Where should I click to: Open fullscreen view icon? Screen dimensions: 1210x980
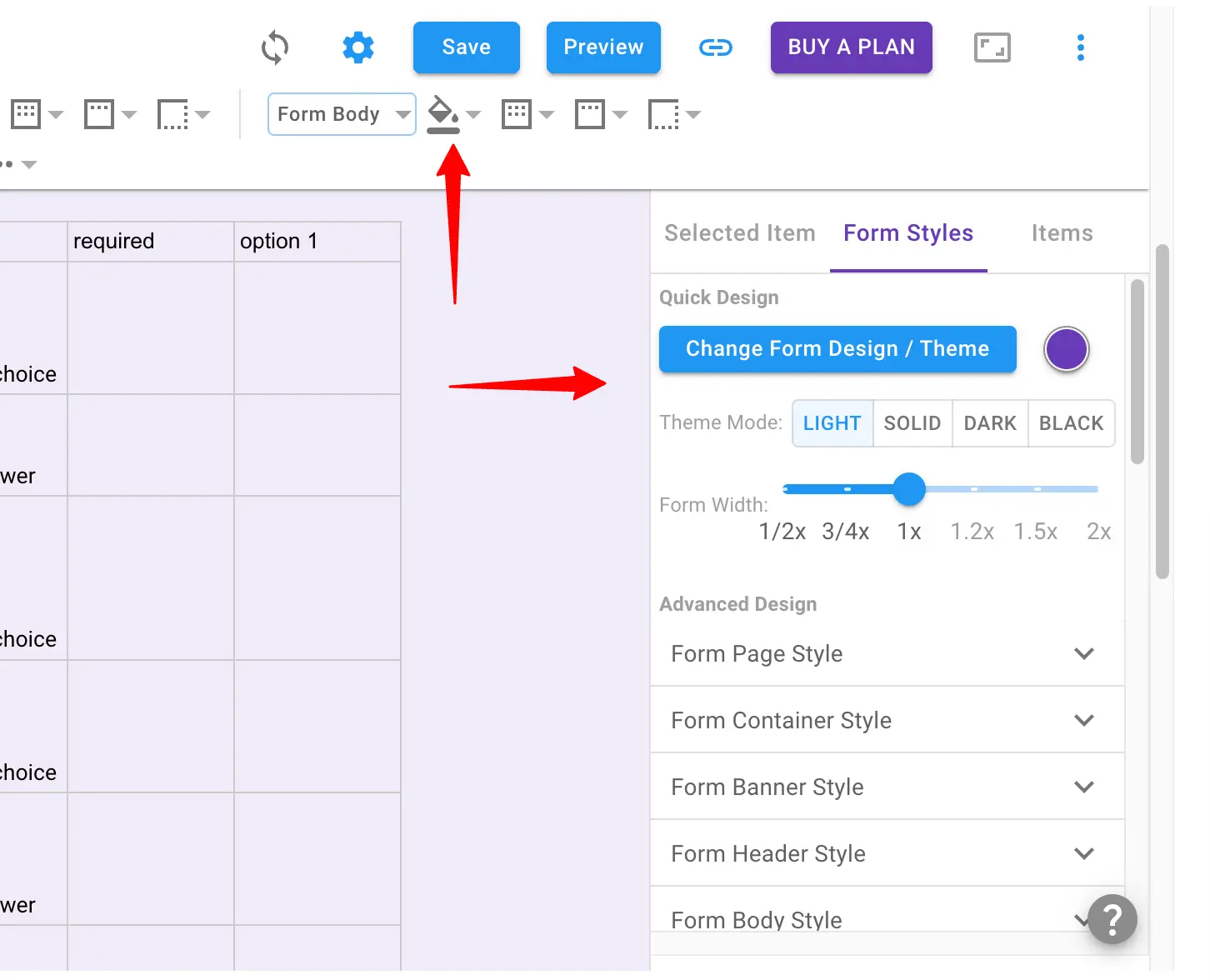992,47
